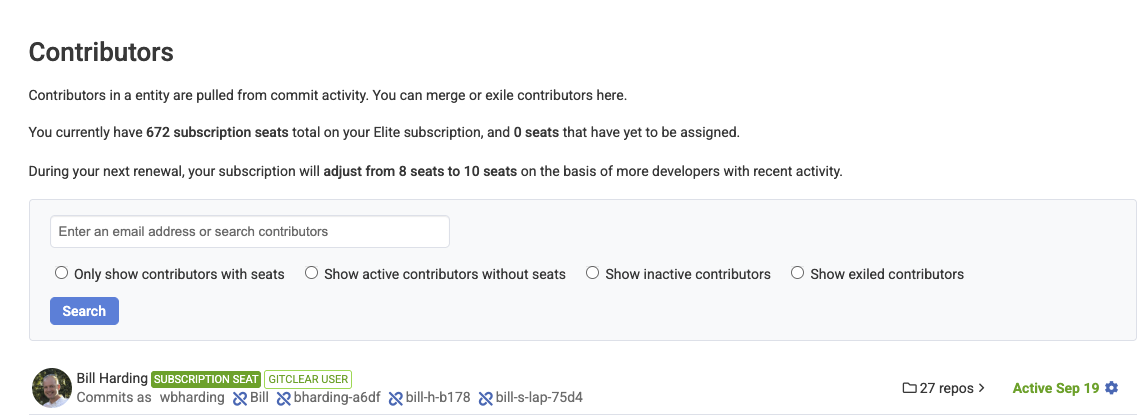Viewport: 1148px width, 416px height.
Task: Select "Only show contributors with seats"
Action: (x=62, y=273)
